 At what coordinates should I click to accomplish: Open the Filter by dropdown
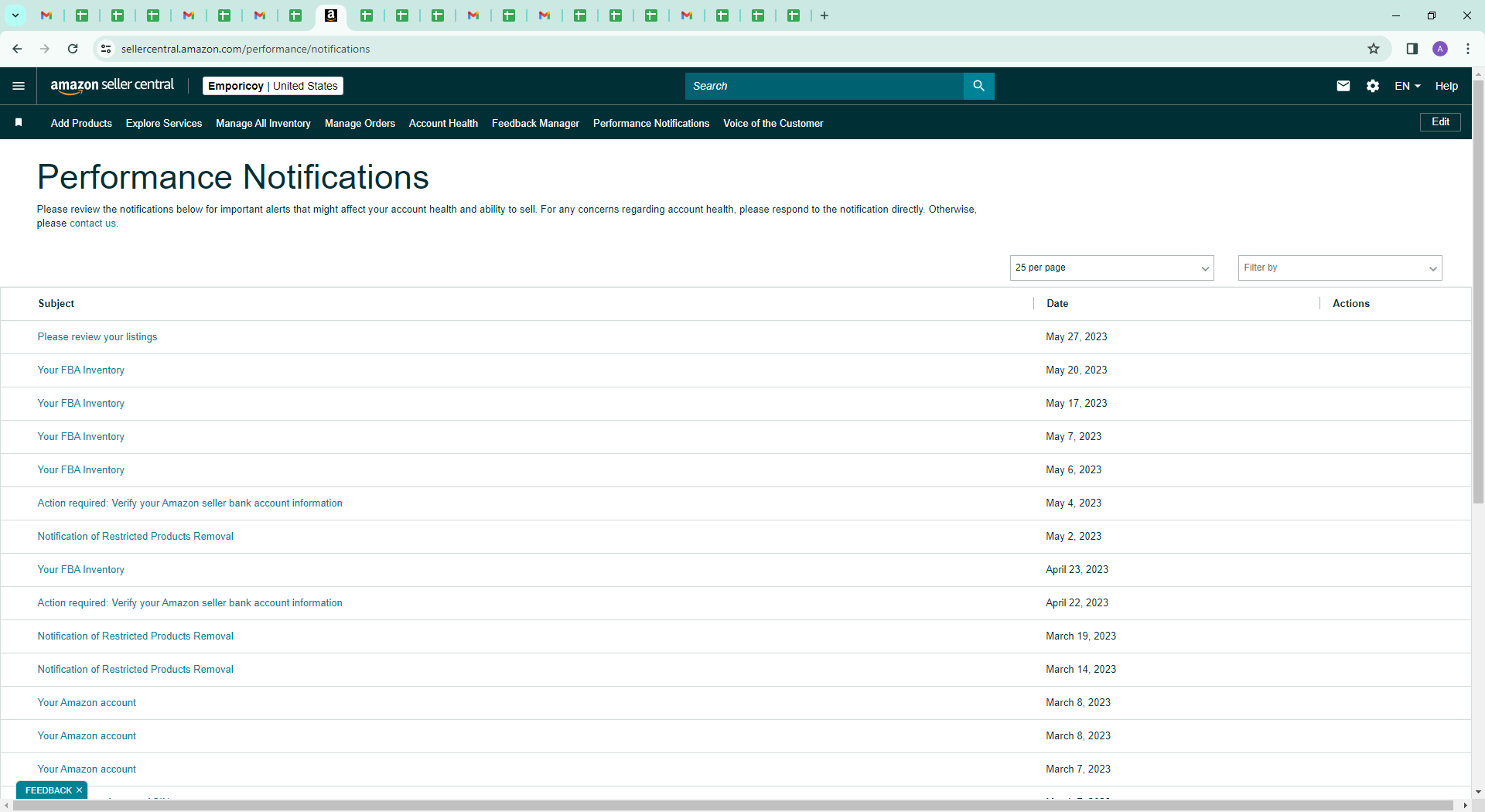[1340, 268]
